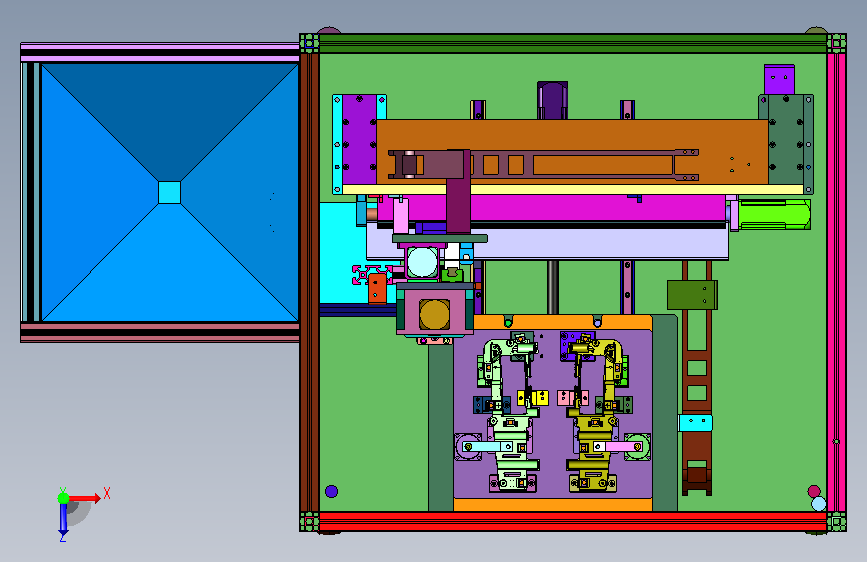Click the teal-green right end mounting plate
867x562 pixels.
point(786,139)
